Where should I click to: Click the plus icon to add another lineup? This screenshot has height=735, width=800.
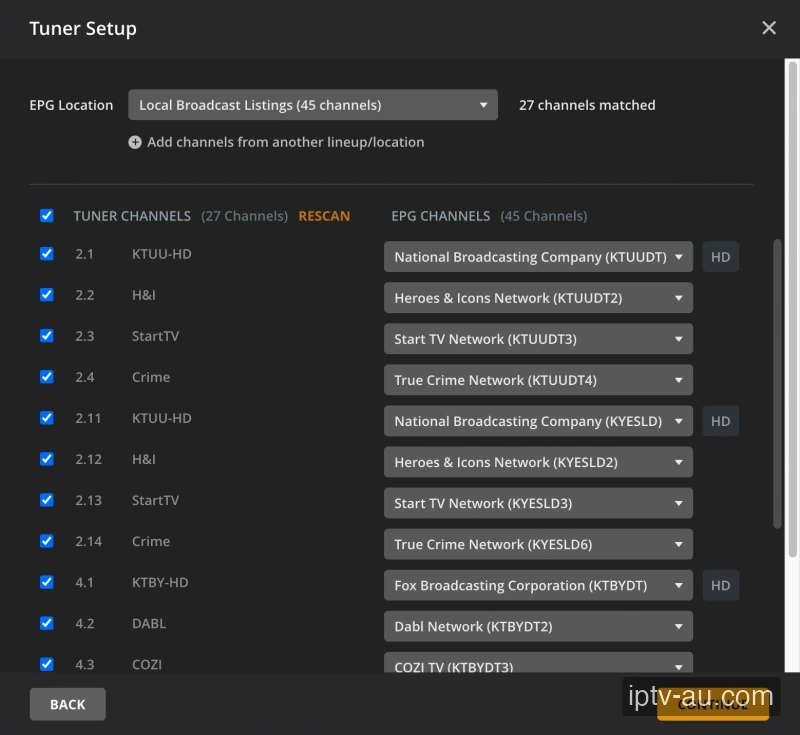[x=135, y=142]
